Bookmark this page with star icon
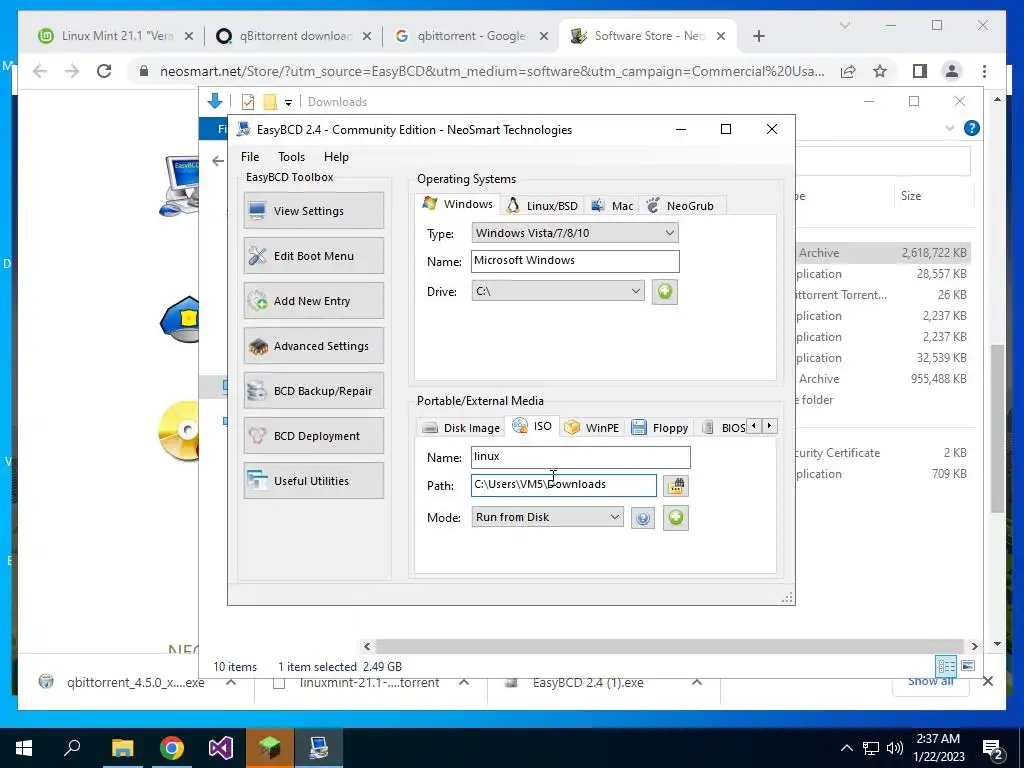 tap(880, 71)
